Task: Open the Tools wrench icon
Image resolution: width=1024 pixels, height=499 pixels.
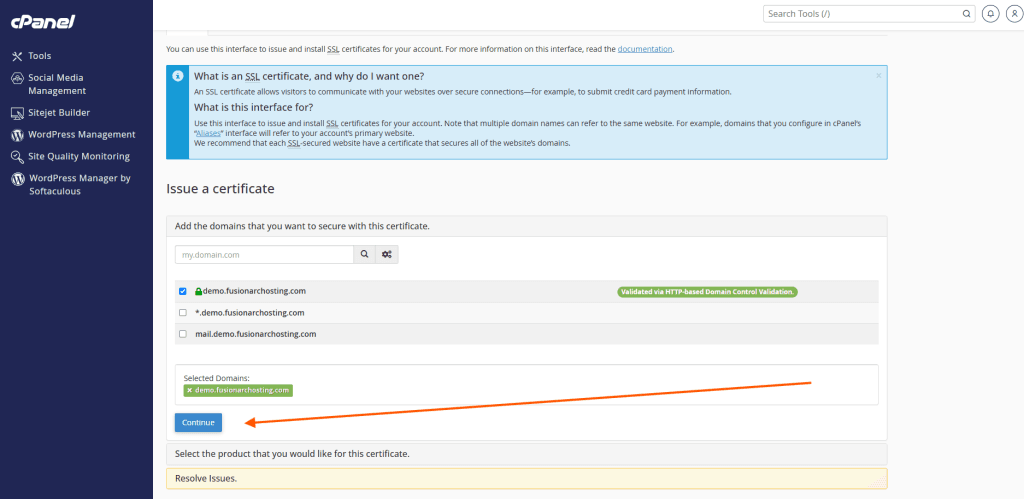Action: pos(18,56)
